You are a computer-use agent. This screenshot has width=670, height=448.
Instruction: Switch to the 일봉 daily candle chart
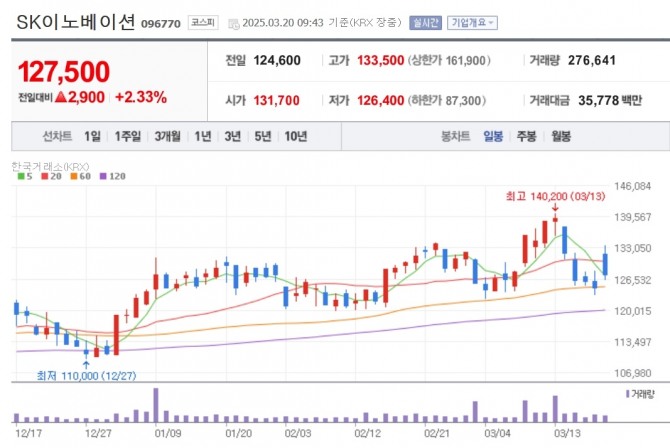point(493,136)
